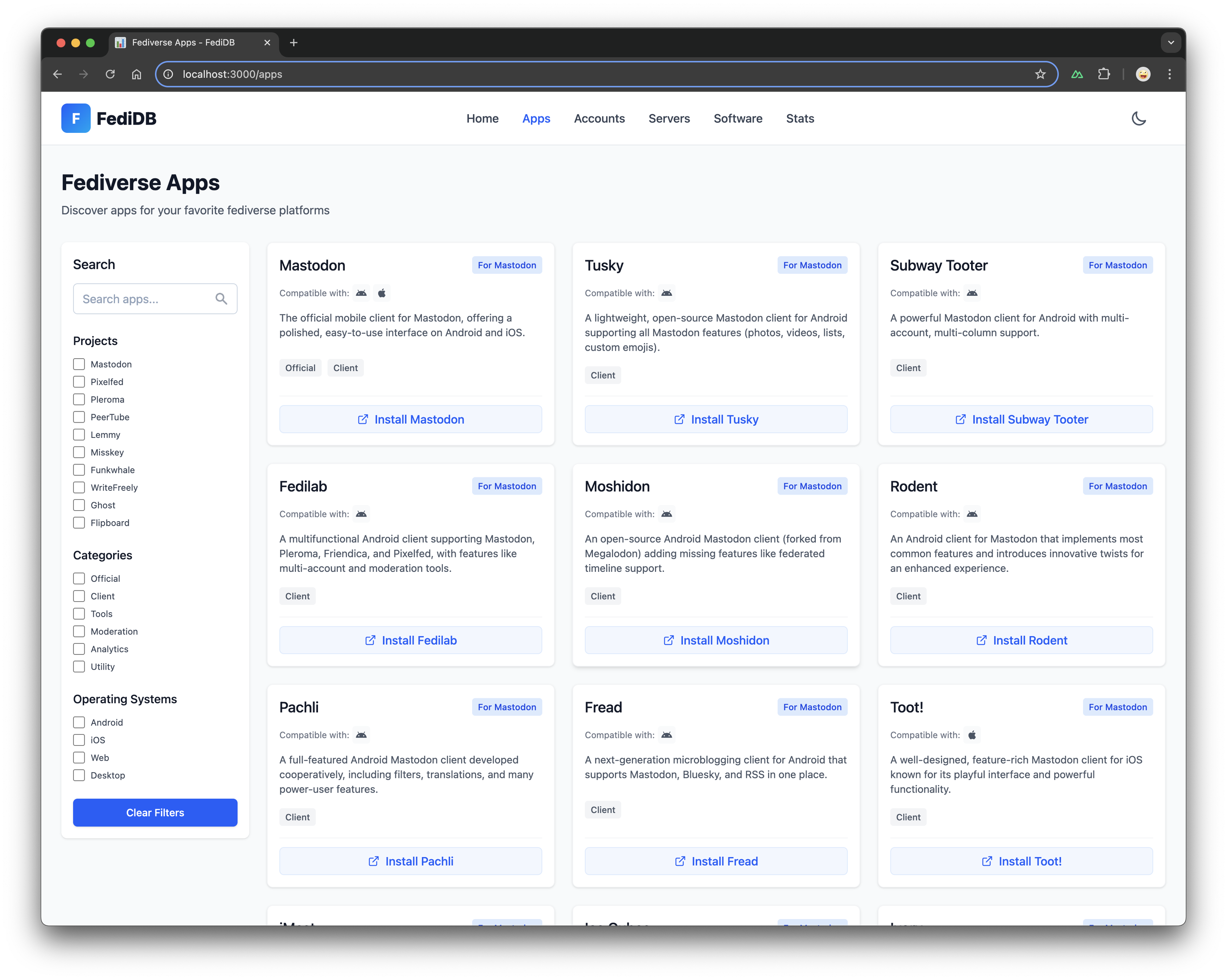Viewport: 1227px width, 980px height.
Task: Switch to the Software page
Action: click(738, 118)
